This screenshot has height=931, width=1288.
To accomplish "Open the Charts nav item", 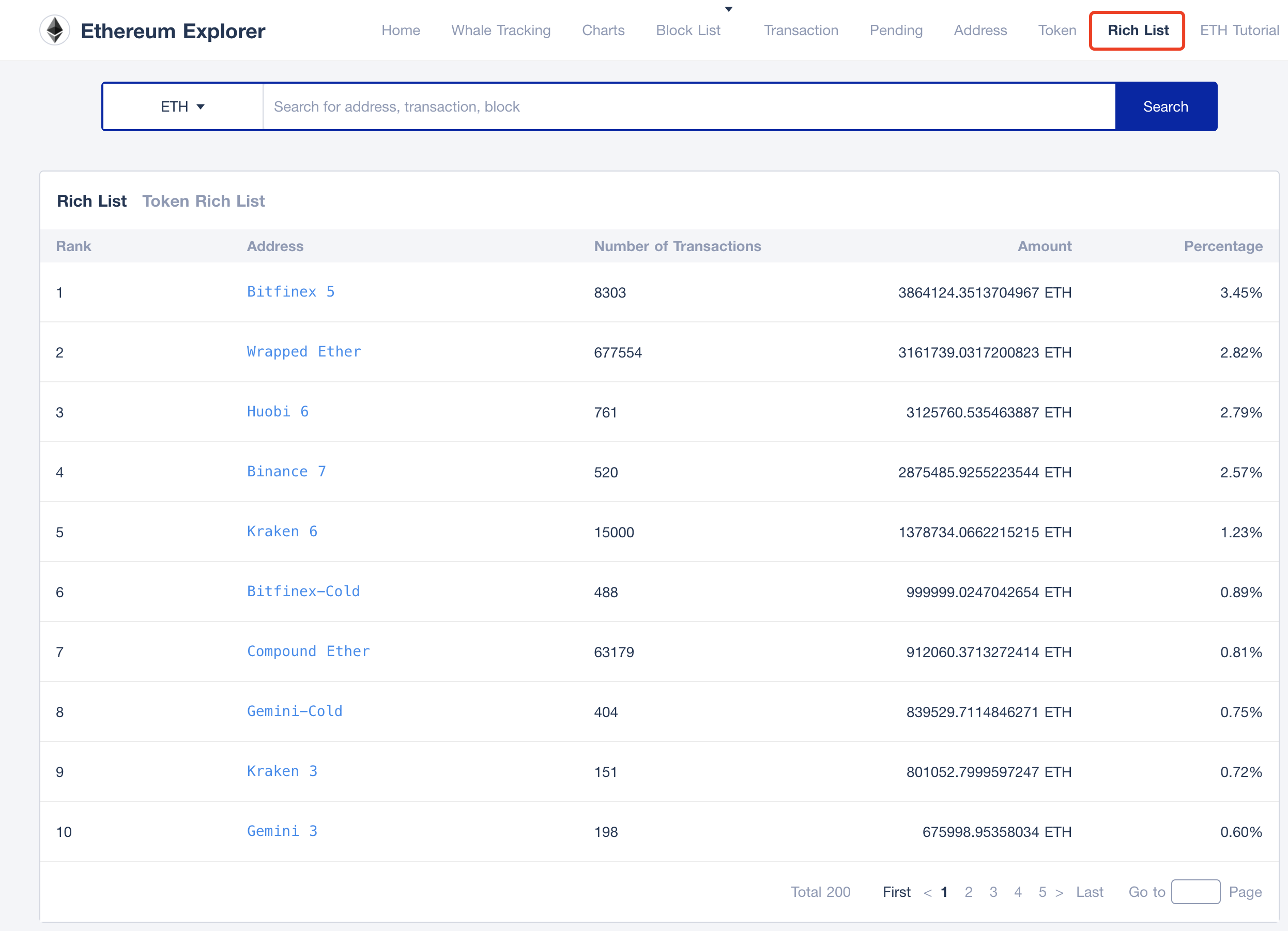I will click(x=603, y=30).
